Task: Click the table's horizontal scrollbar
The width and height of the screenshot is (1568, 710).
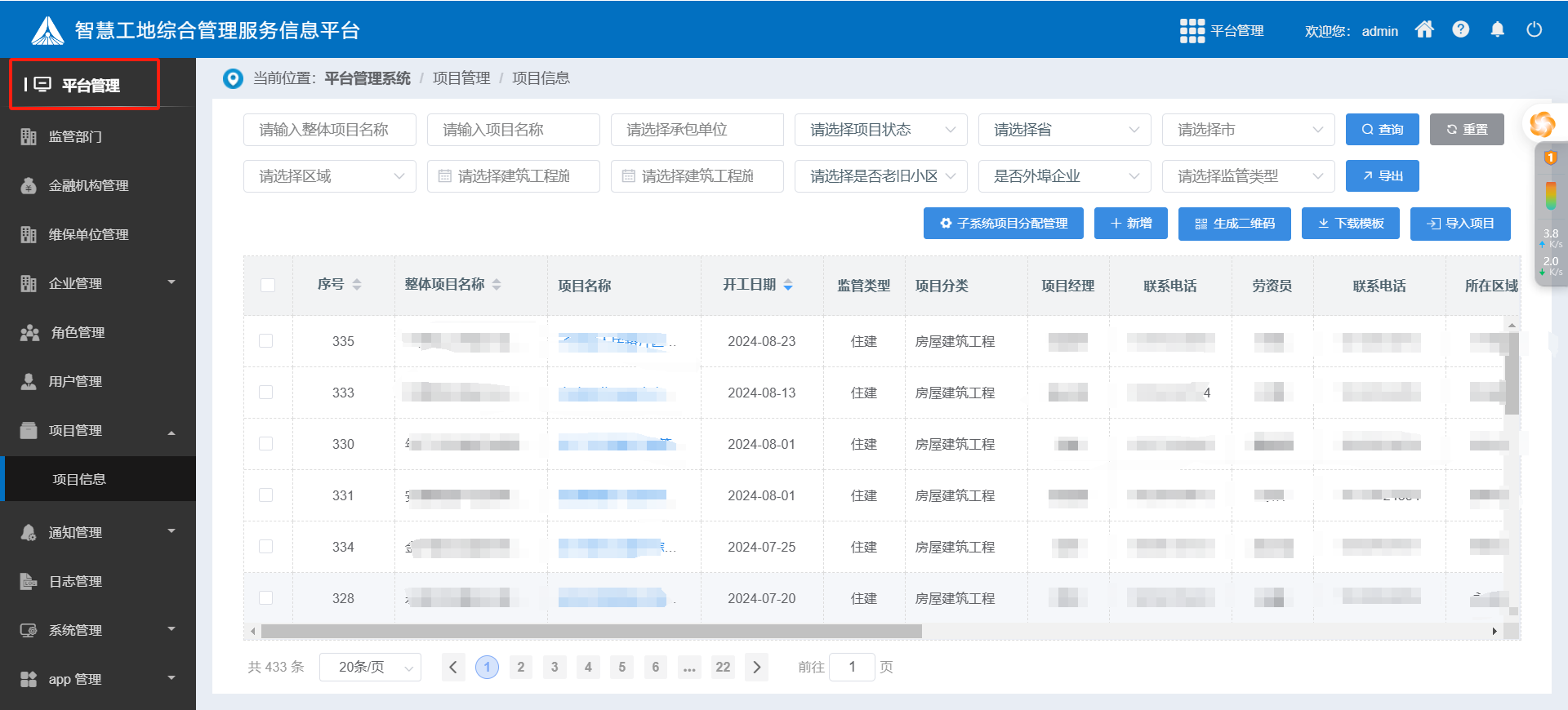Action: [x=591, y=632]
